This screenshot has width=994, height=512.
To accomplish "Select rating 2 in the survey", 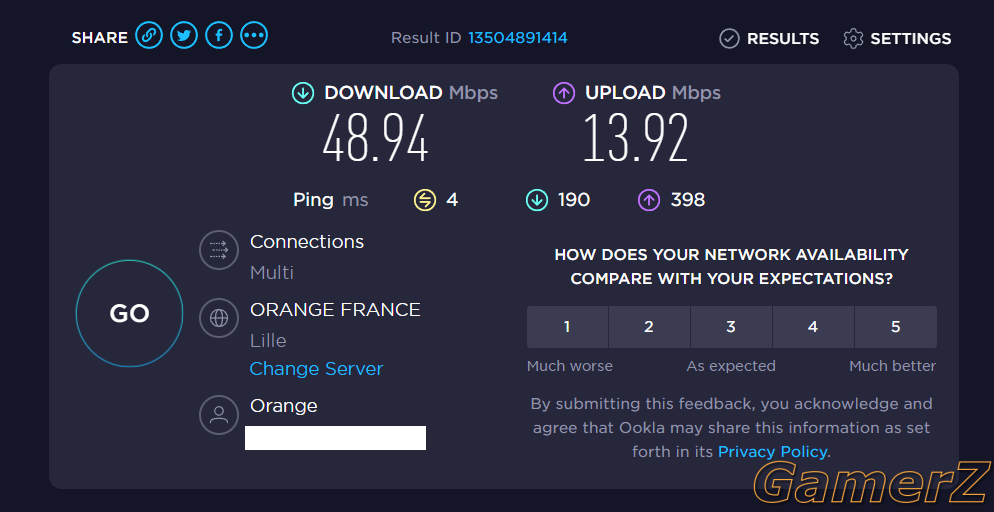I will [x=649, y=327].
